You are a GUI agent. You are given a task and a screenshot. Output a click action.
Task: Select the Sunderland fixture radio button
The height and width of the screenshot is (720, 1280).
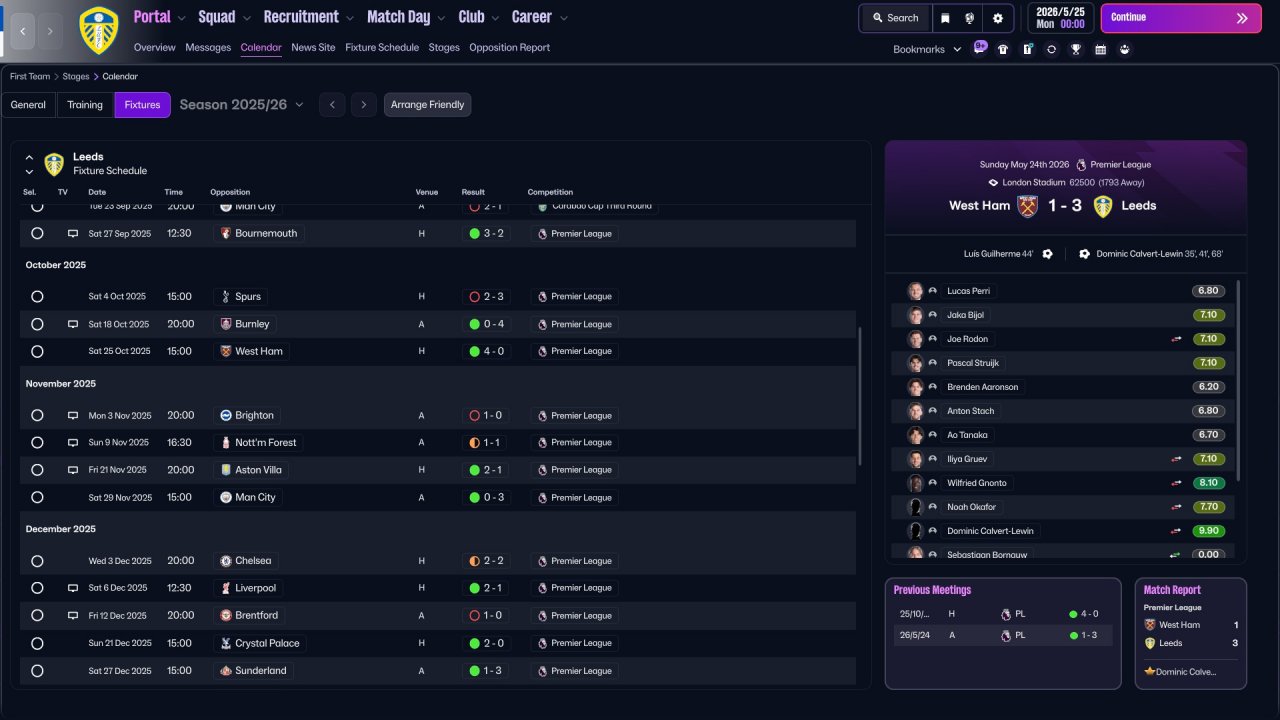[x=37, y=671]
